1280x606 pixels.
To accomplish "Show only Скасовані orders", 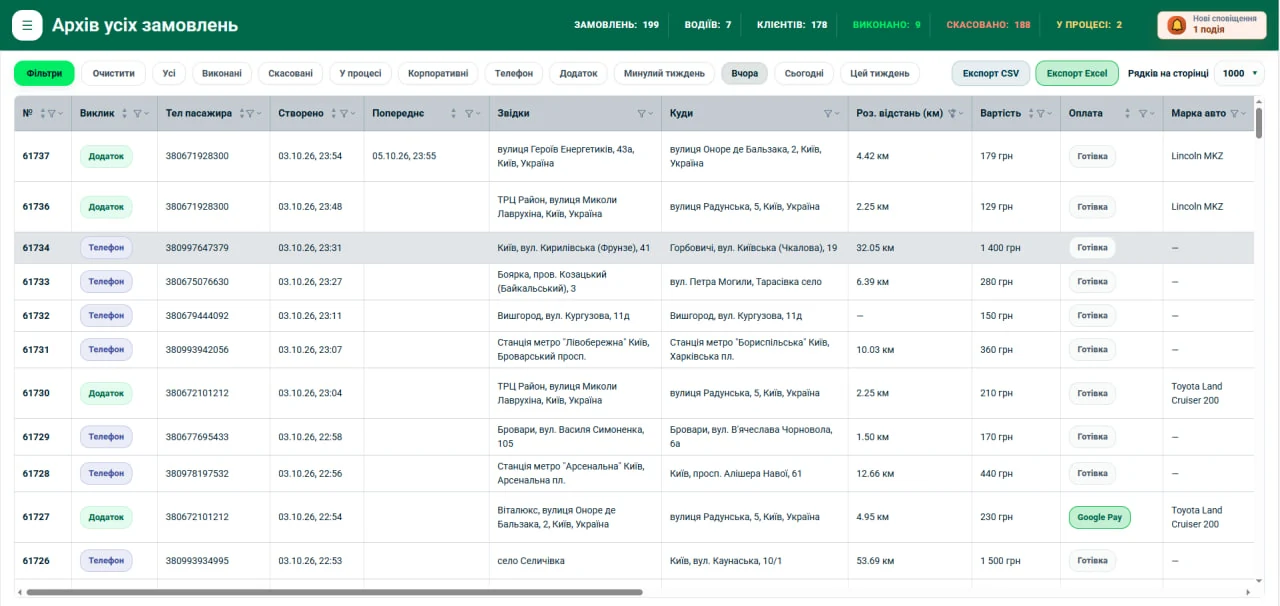I will point(290,73).
